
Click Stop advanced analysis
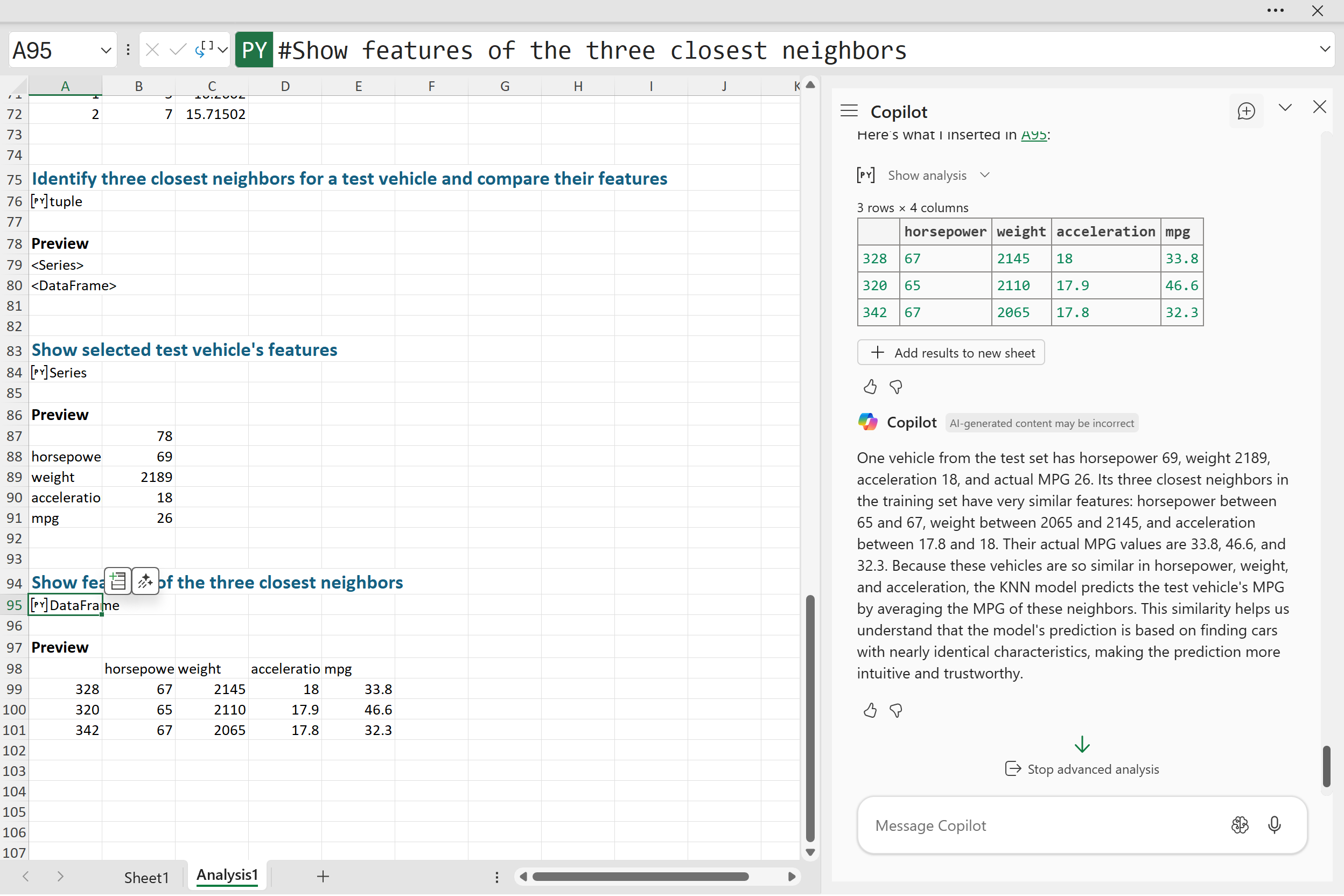coord(1082,769)
